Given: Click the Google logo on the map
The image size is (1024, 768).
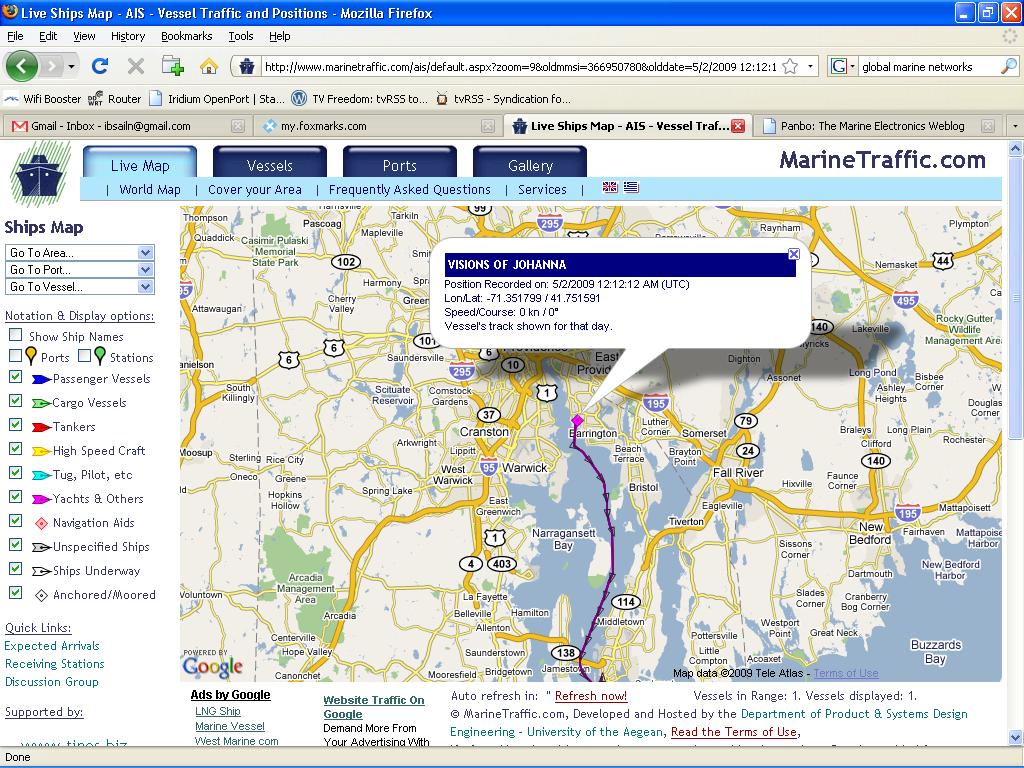Looking at the screenshot, I should [x=213, y=665].
